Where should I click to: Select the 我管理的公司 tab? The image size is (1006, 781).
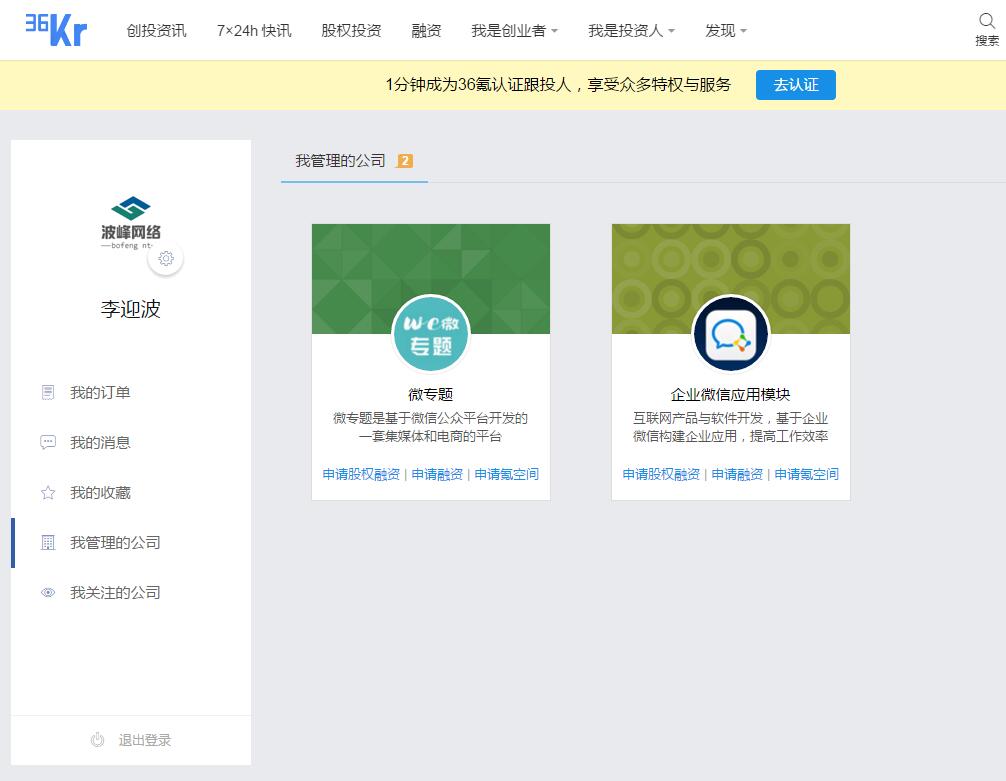[x=341, y=161]
